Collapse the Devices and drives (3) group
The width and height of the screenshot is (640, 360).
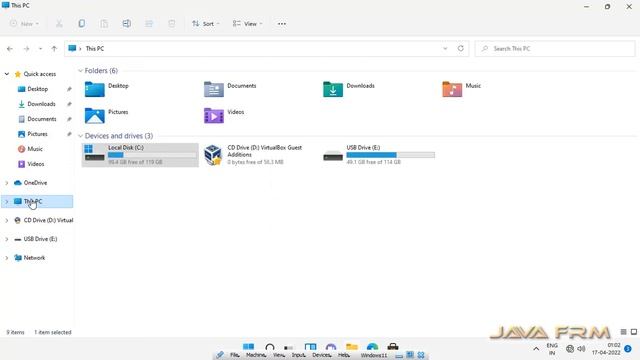coord(80,136)
